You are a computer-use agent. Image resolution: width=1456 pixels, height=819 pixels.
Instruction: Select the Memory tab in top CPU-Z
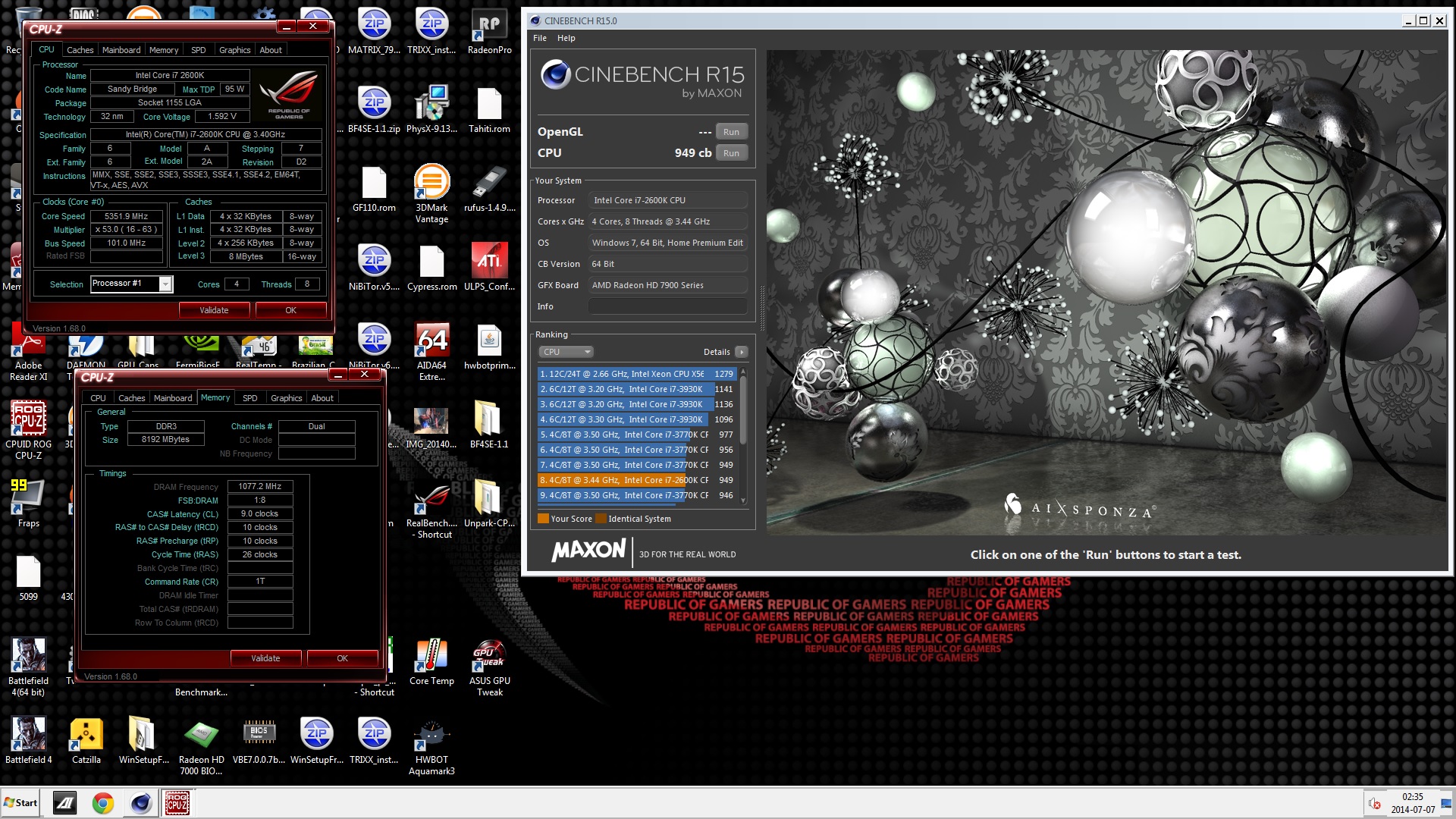164,50
